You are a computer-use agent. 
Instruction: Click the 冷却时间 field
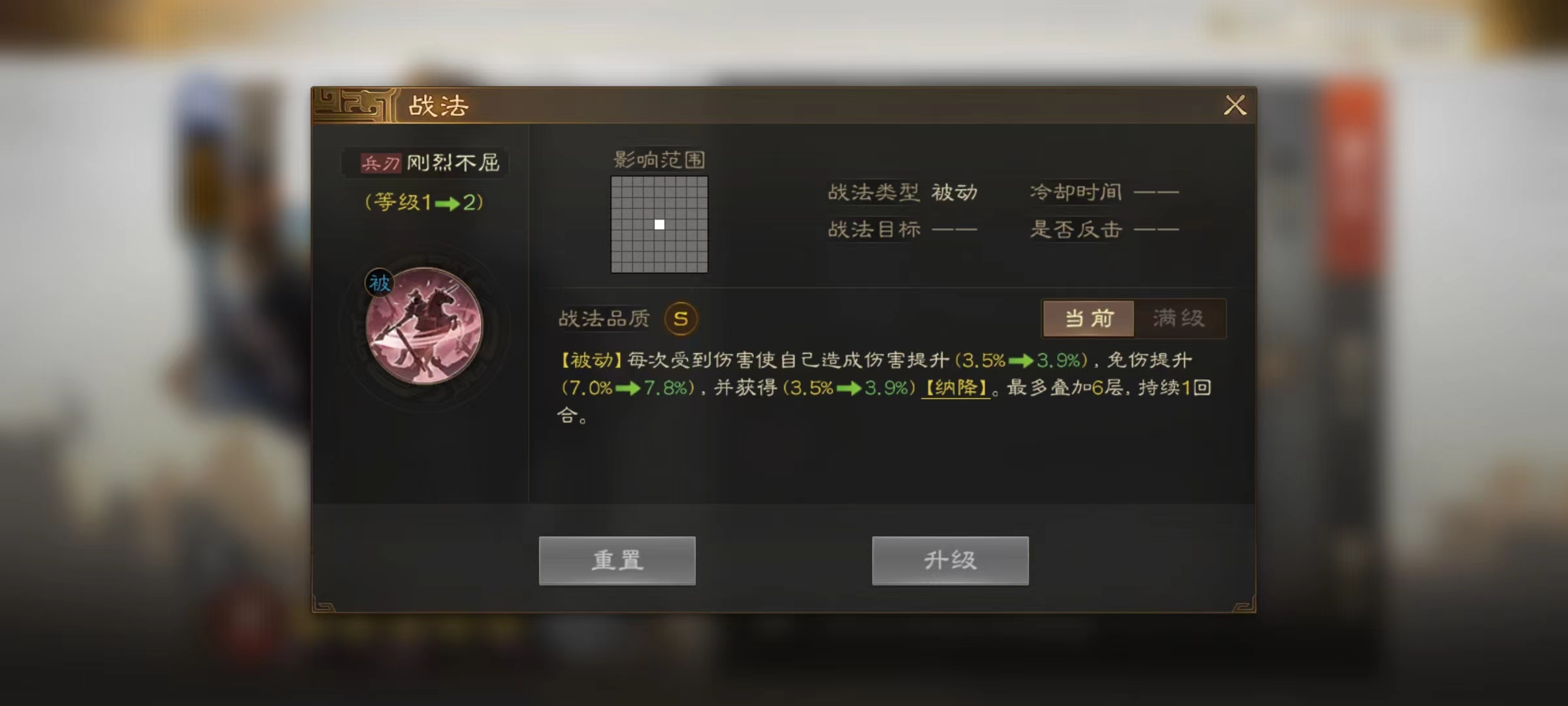click(1104, 192)
